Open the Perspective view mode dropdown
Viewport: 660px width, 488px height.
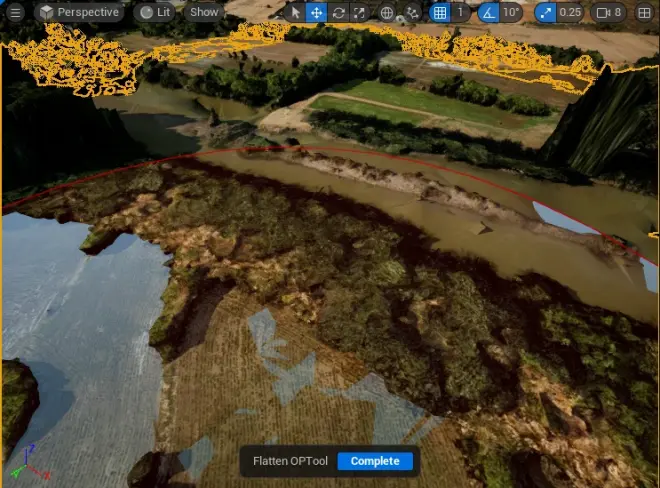point(79,13)
